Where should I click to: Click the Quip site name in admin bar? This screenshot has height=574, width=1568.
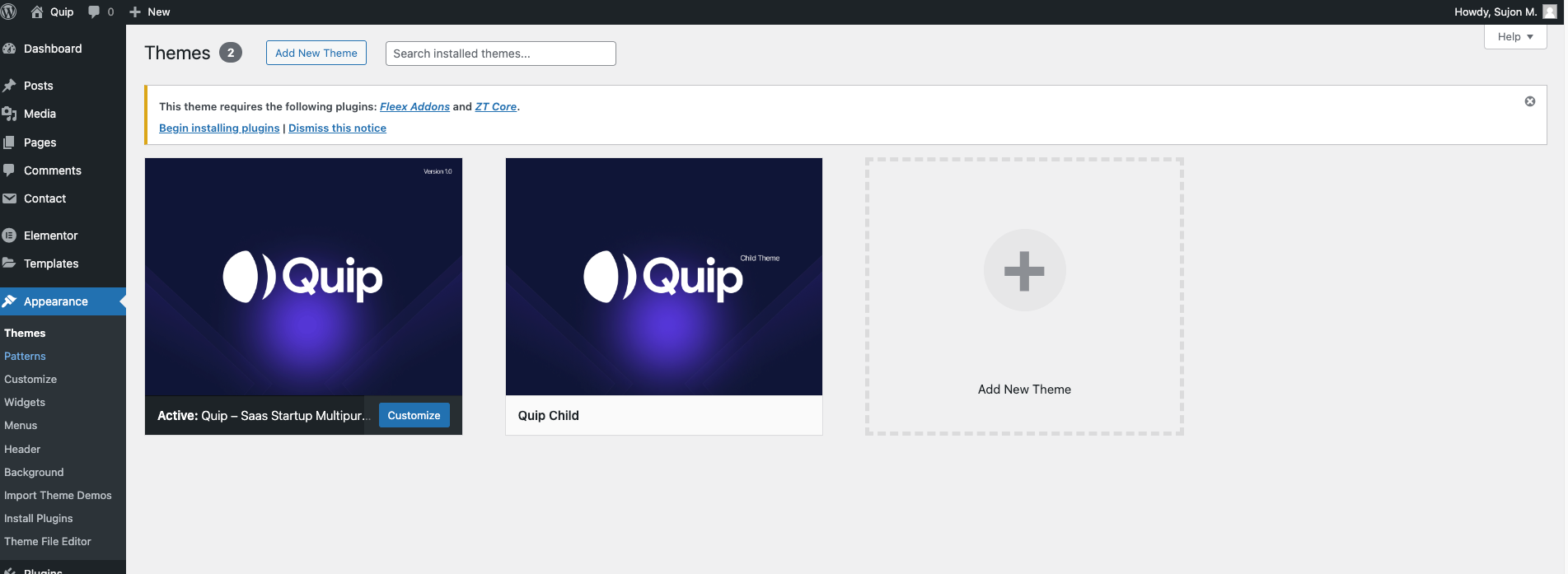[62, 12]
